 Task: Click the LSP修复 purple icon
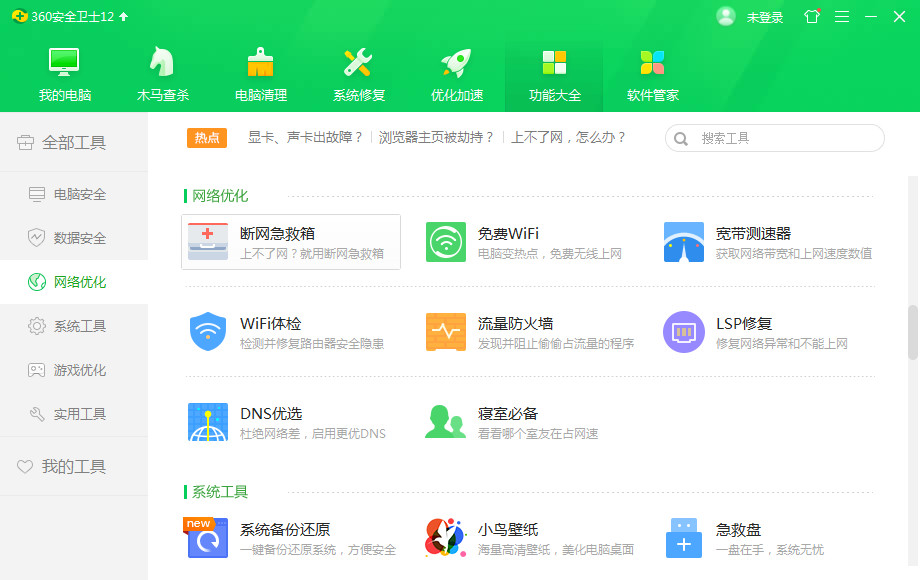[x=684, y=332]
